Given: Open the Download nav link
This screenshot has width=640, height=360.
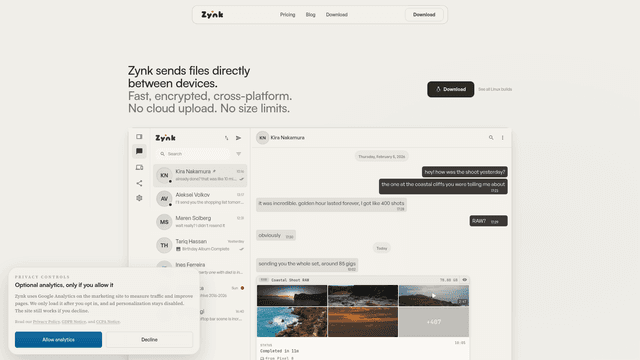Looking at the screenshot, I should click(x=337, y=15).
